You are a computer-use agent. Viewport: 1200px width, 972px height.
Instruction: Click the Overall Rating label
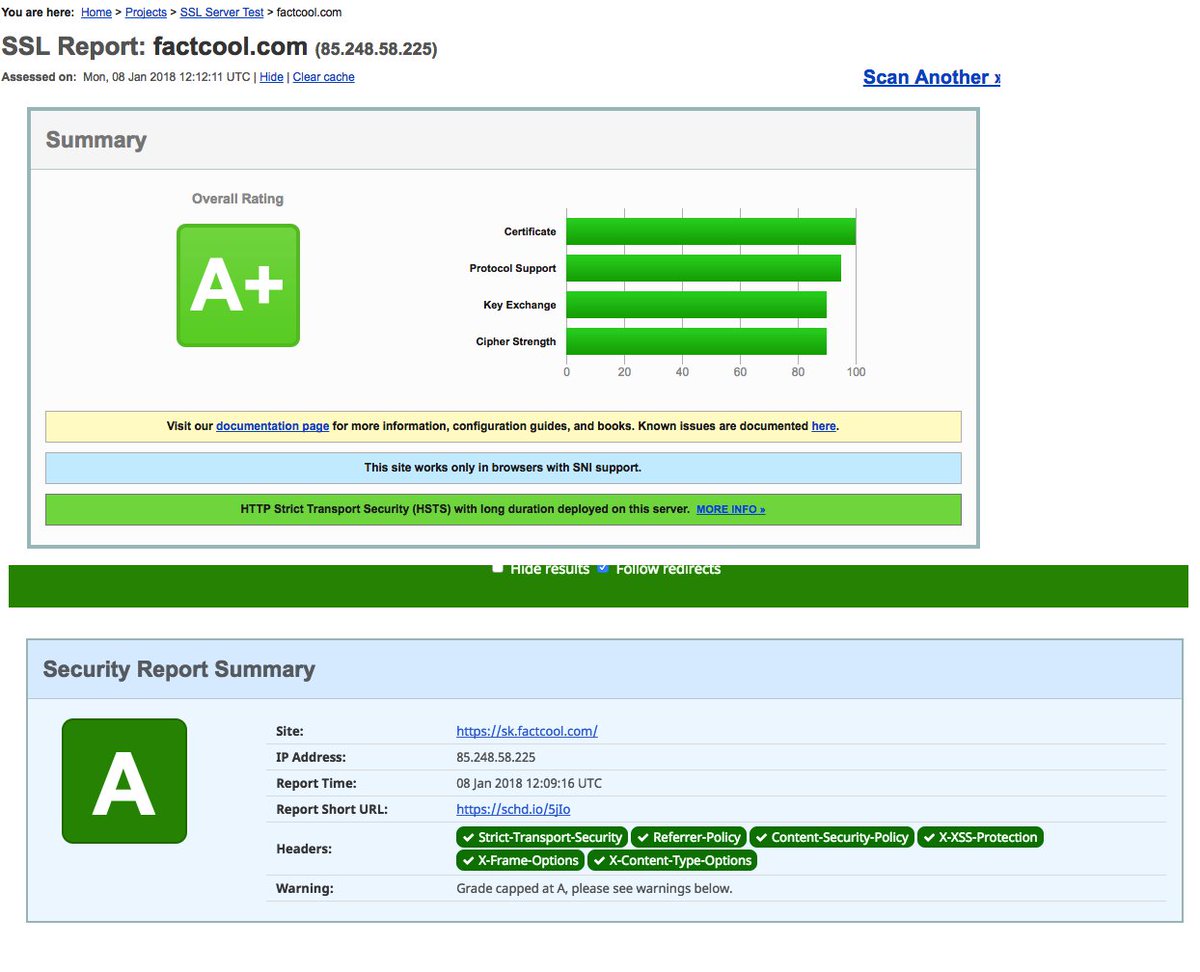(238, 199)
